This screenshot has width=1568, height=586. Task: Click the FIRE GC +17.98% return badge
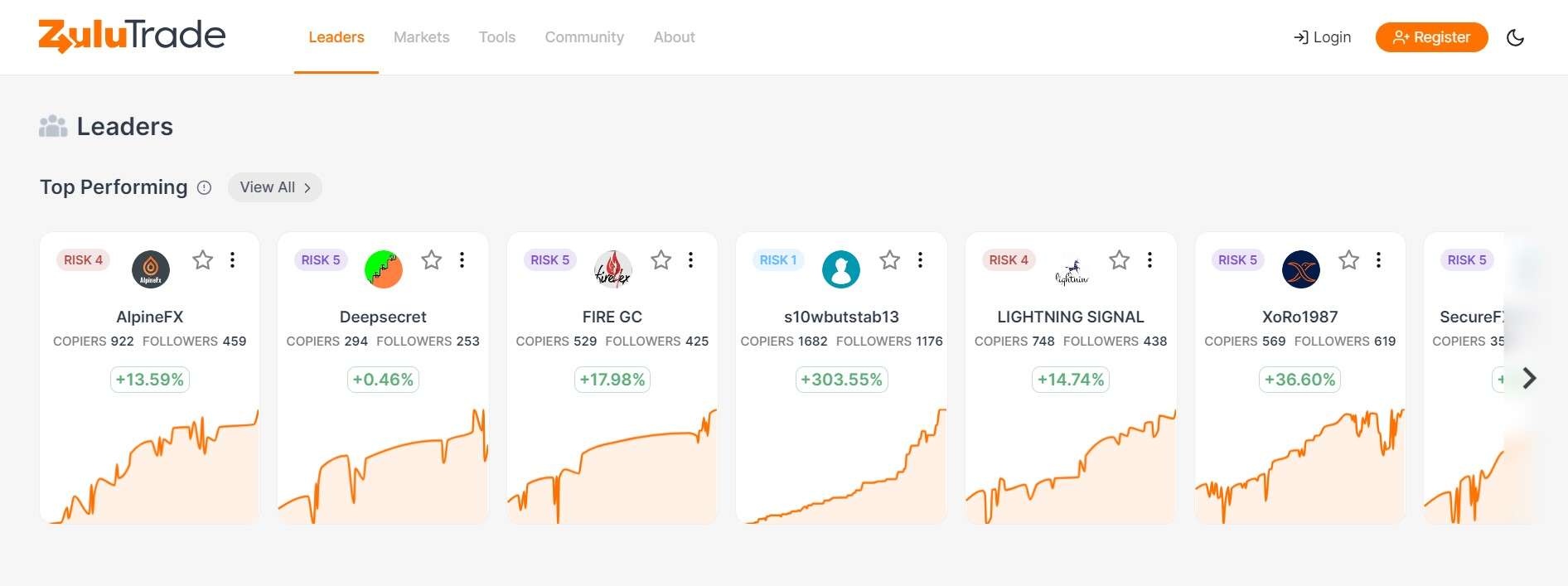tap(612, 380)
